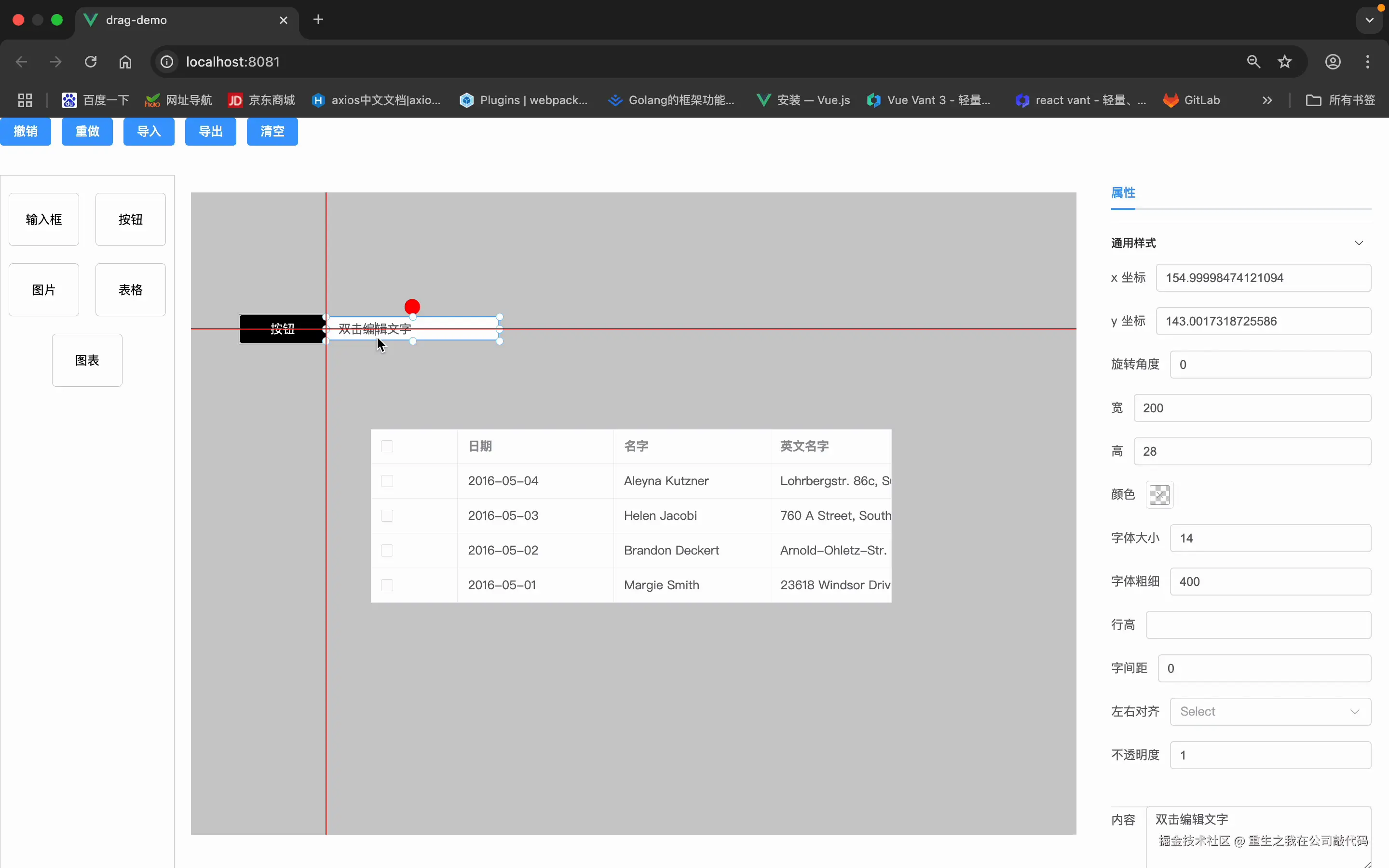Check the row for 2016-05-04
This screenshot has height=868, width=1389.
click(x=386, y=481)
